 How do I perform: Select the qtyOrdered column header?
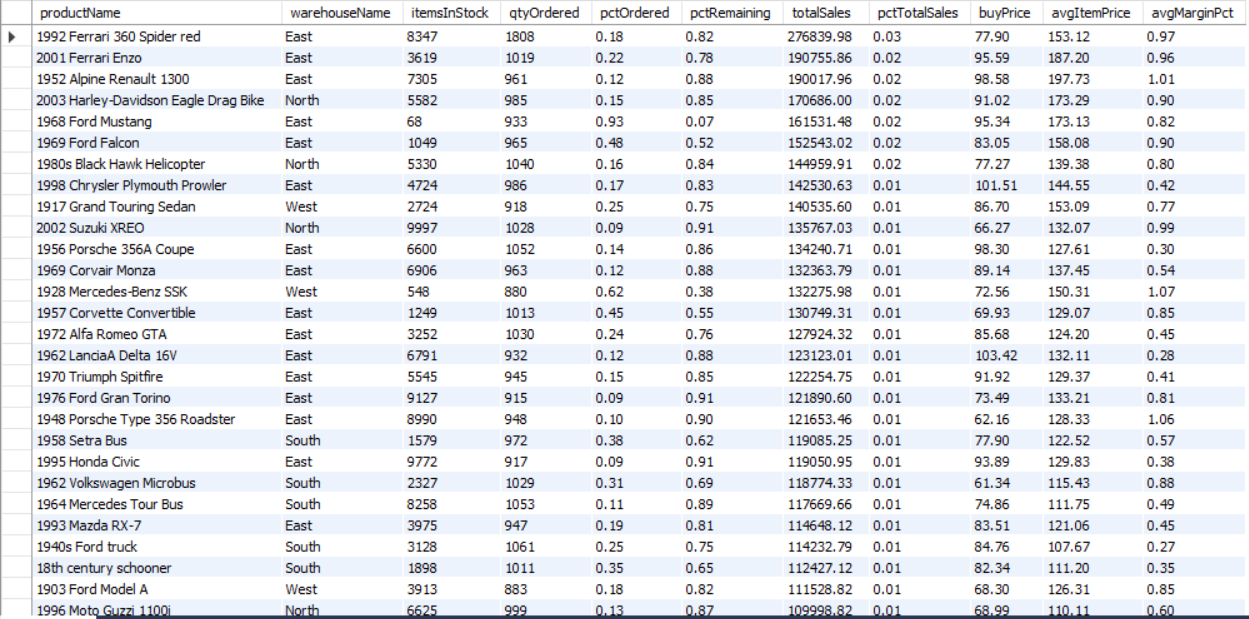[x=544, y=13]
